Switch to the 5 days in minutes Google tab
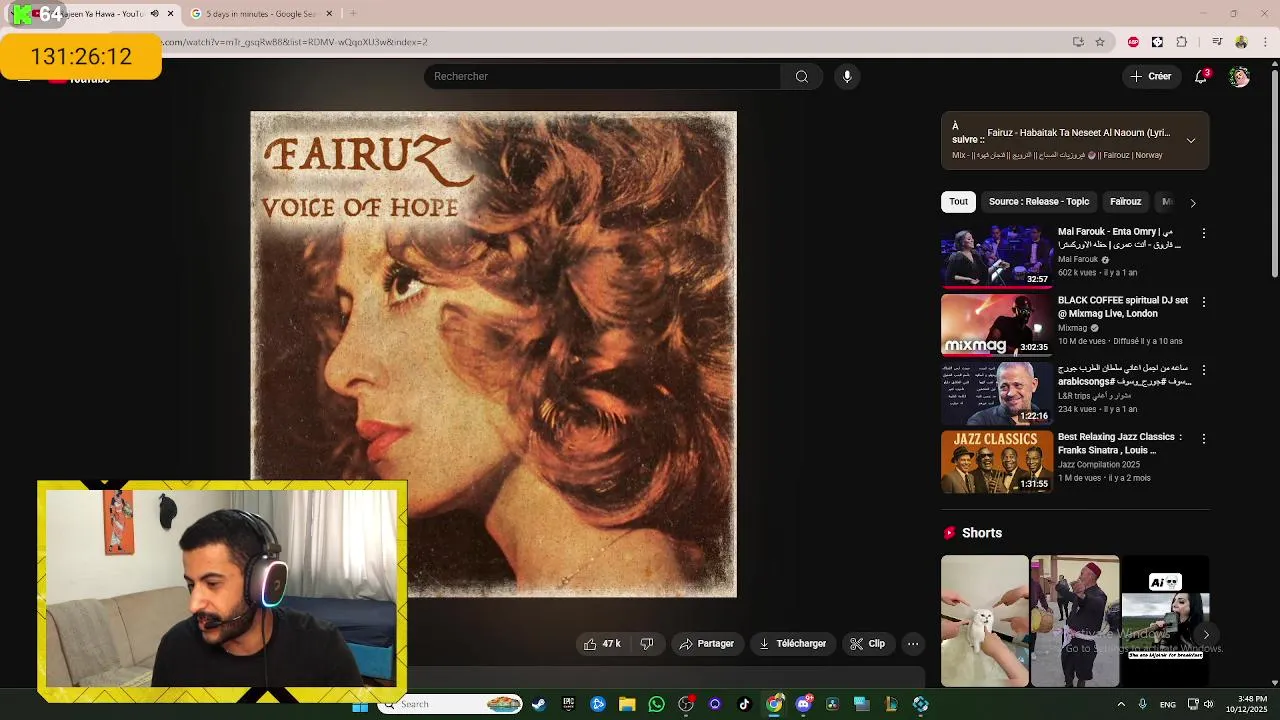1280x720 pixels. (x=260, y=14)
